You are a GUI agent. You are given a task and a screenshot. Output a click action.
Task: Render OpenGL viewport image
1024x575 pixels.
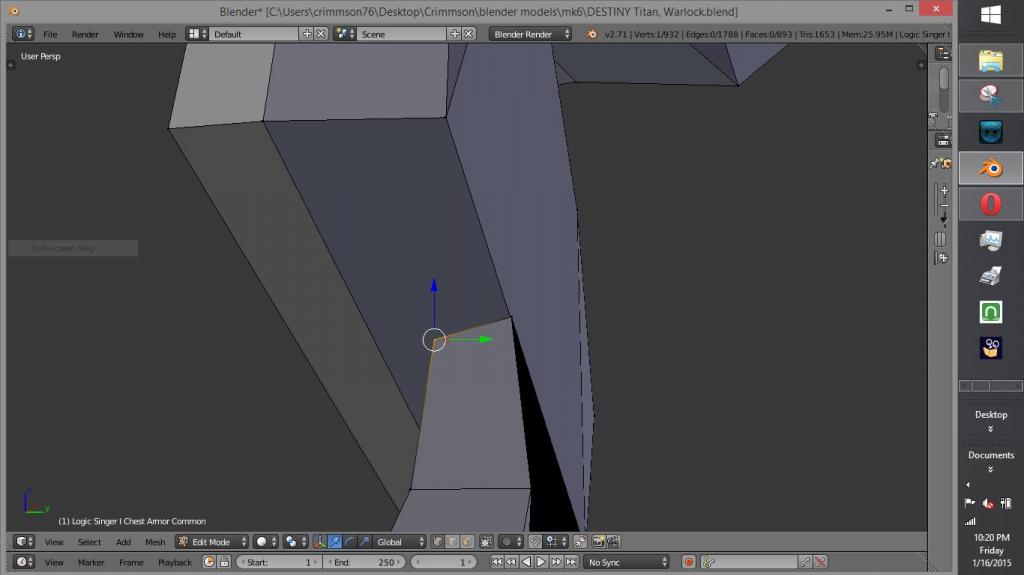(x=598, y=542)
